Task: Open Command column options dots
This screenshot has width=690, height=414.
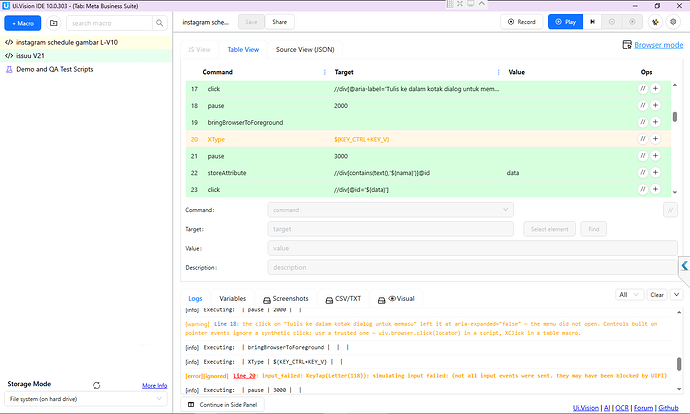Action: [325, 72]
